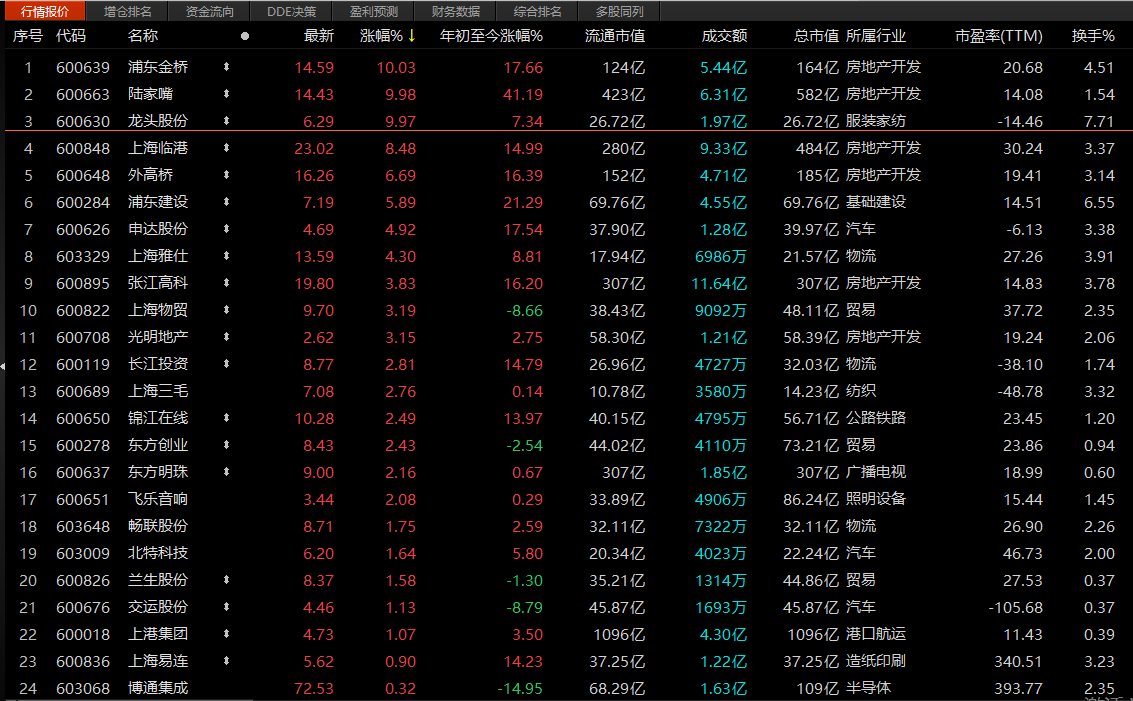Click 半导体 industry cell for 博通集成

[x=868, y=689]
